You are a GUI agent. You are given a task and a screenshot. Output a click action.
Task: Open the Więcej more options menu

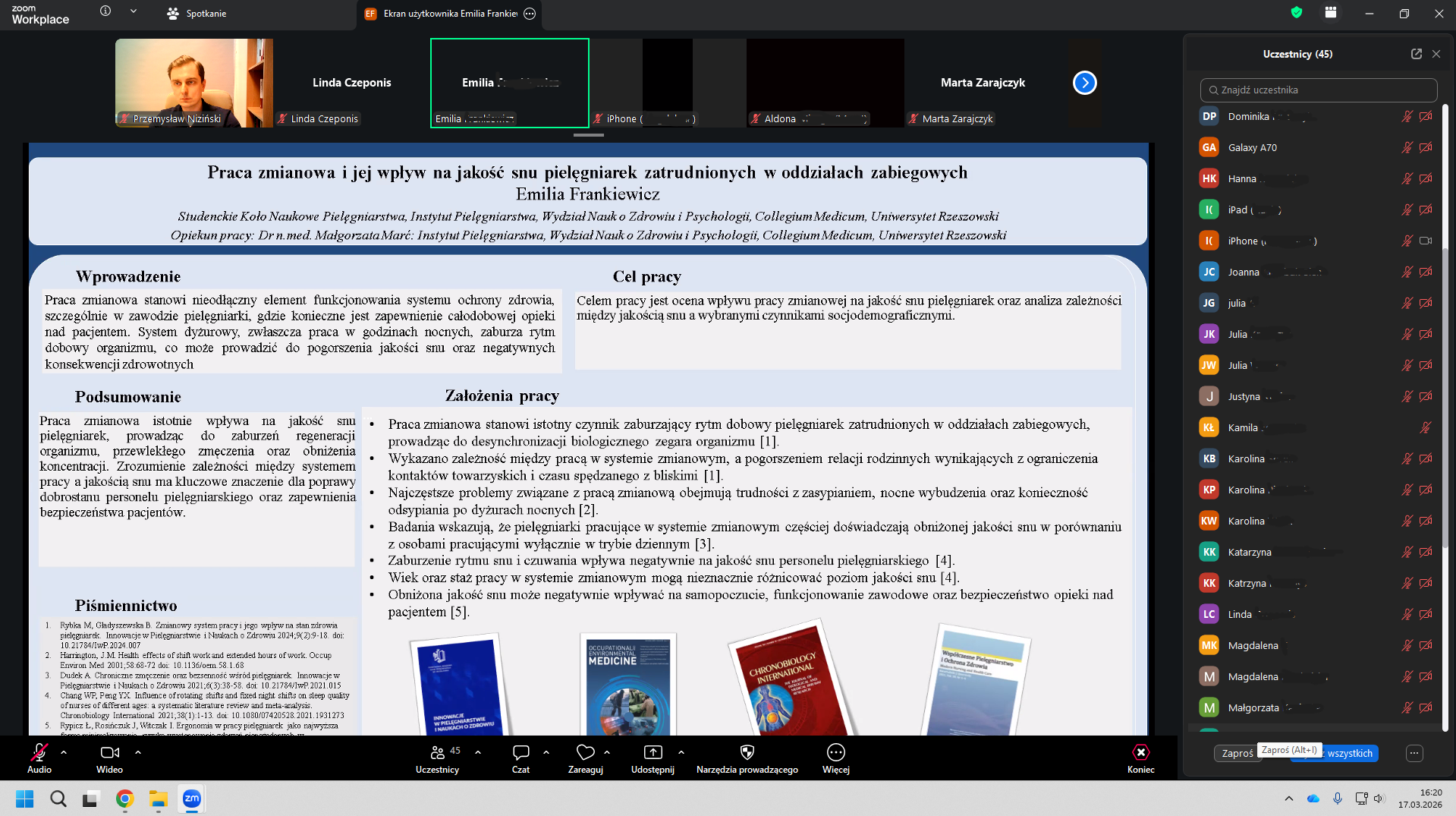click(835, 753)
